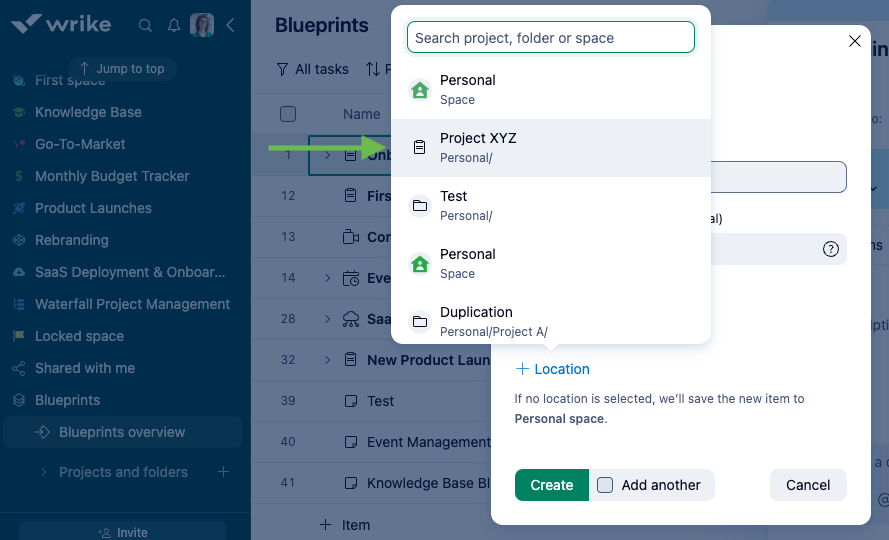Click the Locked space flag icon
Screen dimensions: 889x540
(18, 336)
